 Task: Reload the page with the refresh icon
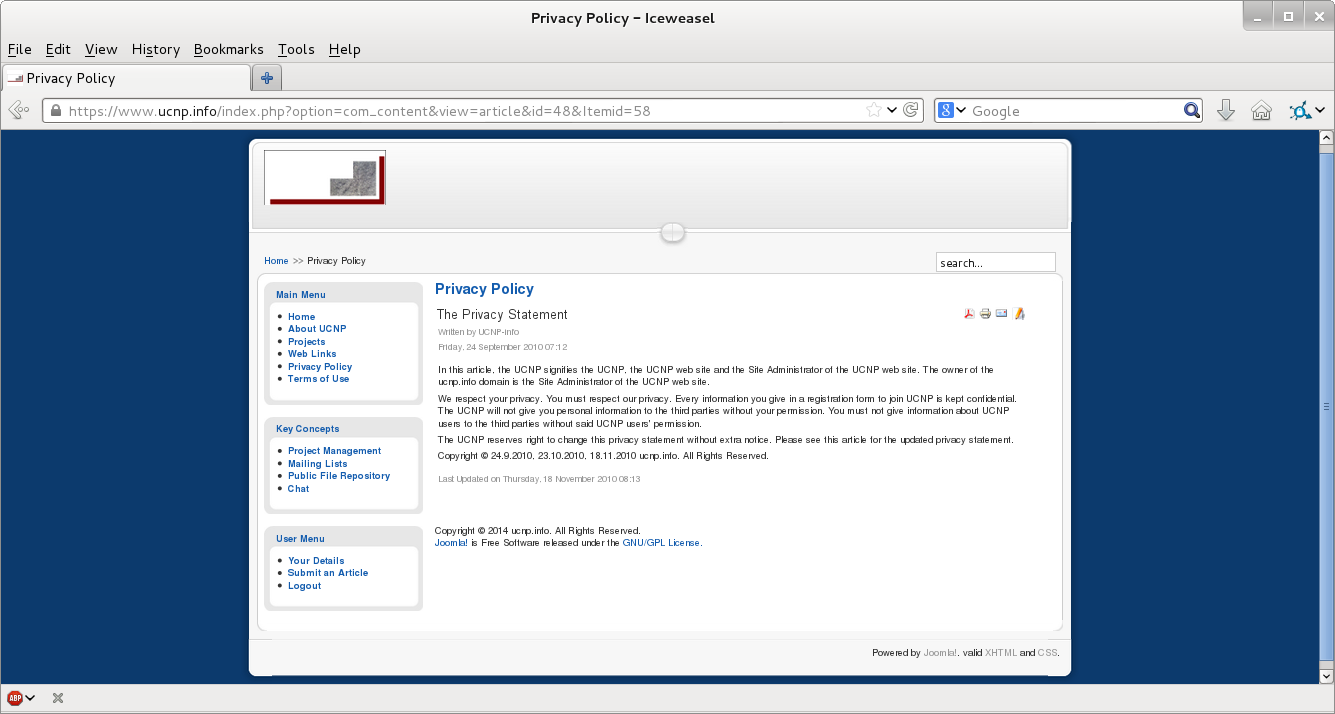[911, 111]
